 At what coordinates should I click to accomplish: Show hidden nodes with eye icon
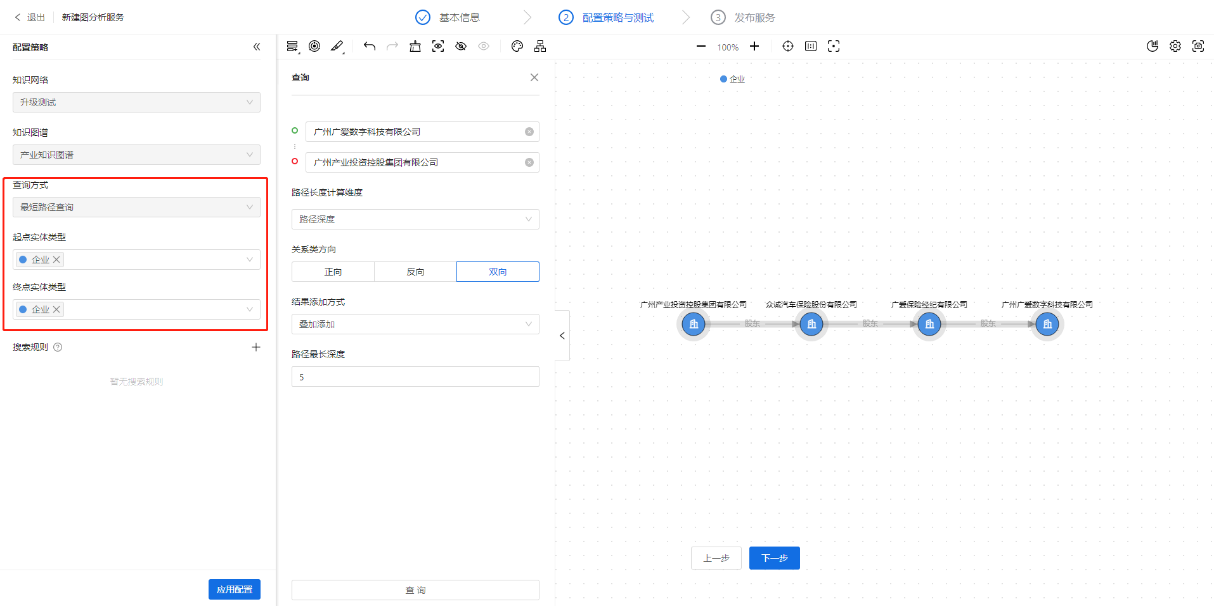484,46
